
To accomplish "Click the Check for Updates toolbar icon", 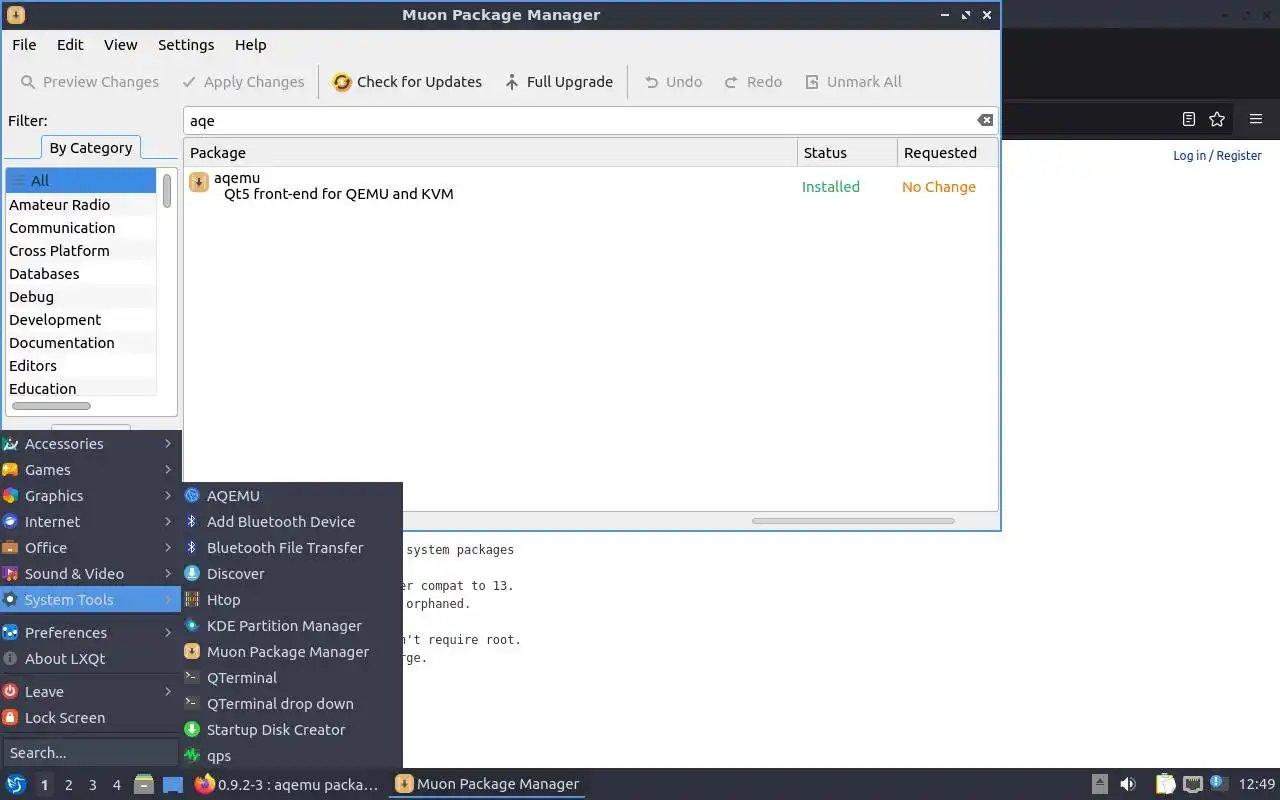I will (342, 82).
